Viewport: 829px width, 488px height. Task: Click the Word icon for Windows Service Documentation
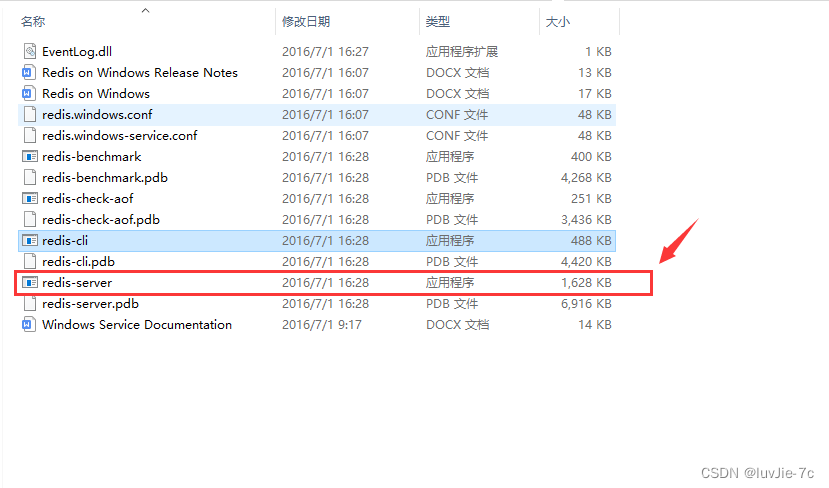coord(29,324)
